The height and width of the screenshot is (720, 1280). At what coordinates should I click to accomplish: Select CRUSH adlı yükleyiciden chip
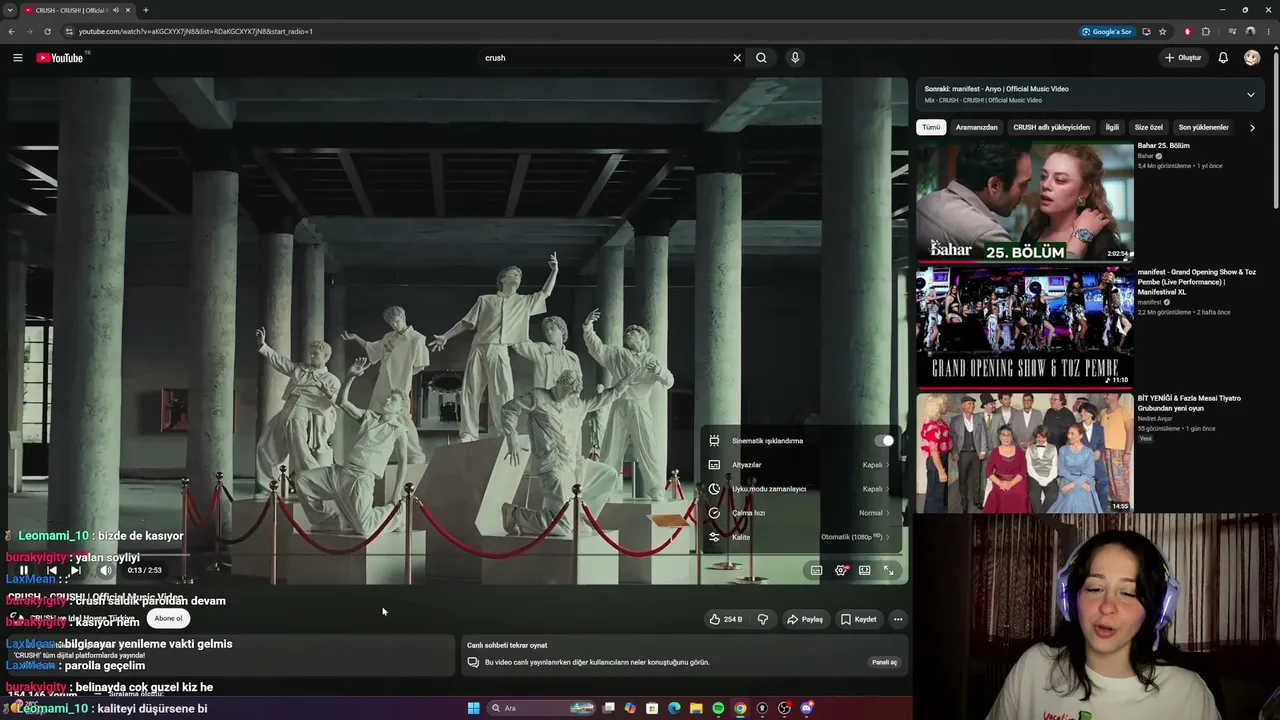click(1051, 127)
